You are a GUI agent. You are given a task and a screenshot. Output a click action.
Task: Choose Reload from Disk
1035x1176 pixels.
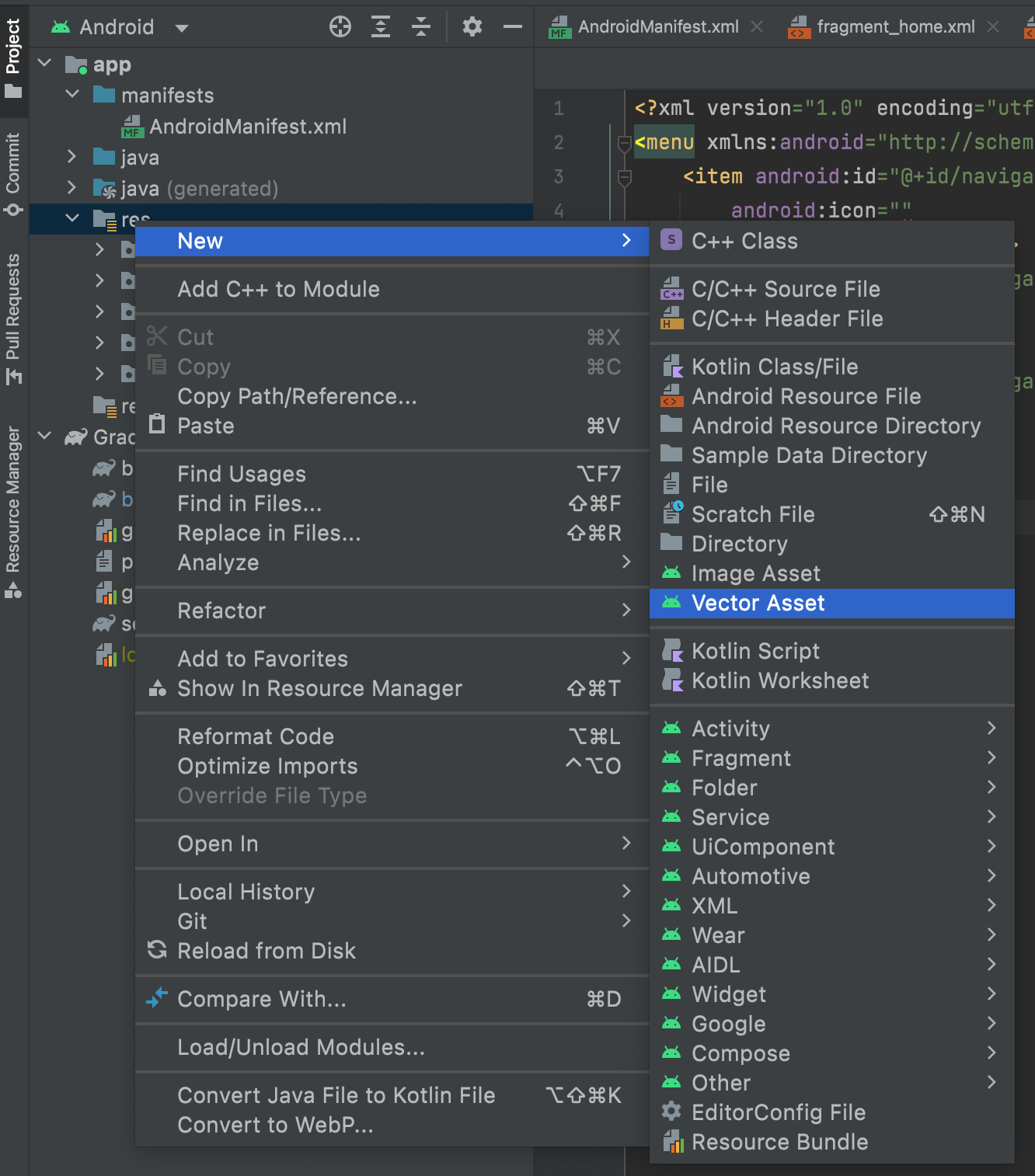coord(392,952)
